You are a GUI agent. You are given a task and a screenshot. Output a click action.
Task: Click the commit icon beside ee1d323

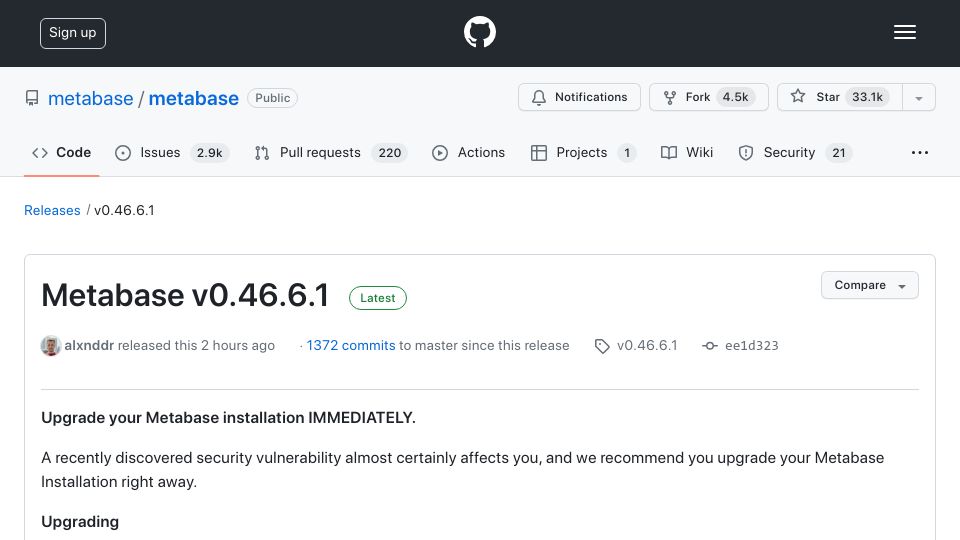(710, 346)
